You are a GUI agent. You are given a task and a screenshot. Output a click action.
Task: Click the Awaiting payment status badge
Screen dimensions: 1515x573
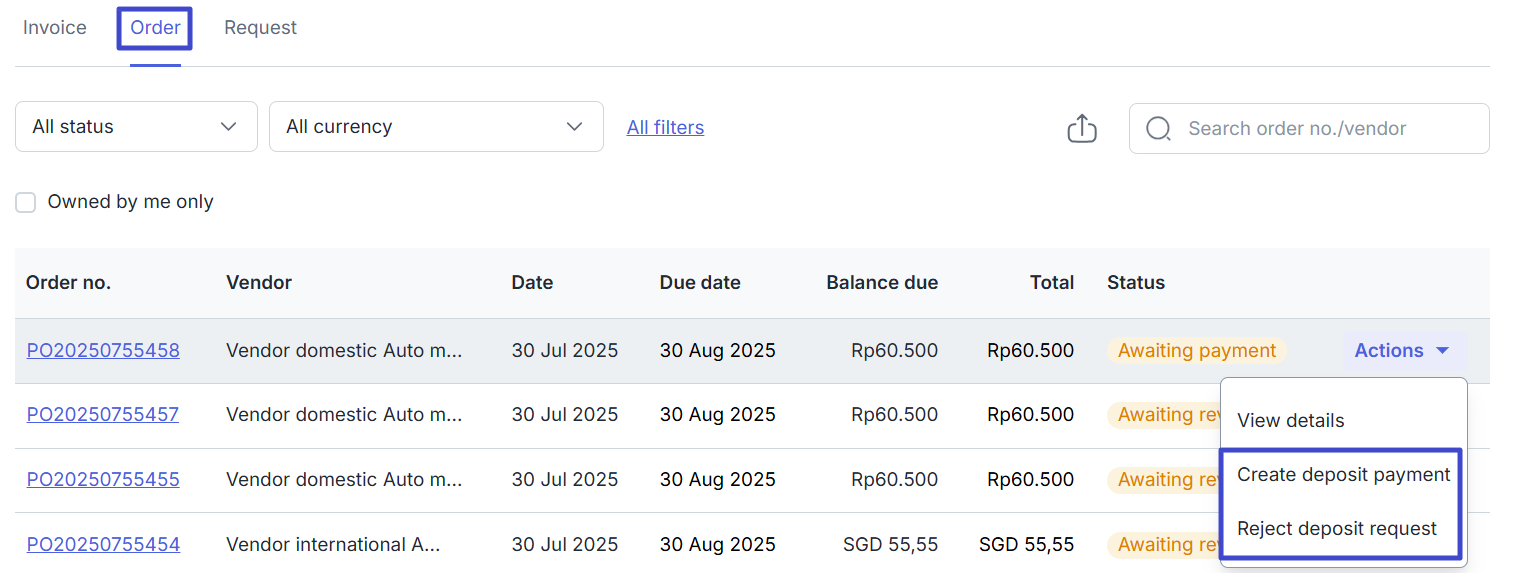pyautogui.click(x=1196, y=351)
